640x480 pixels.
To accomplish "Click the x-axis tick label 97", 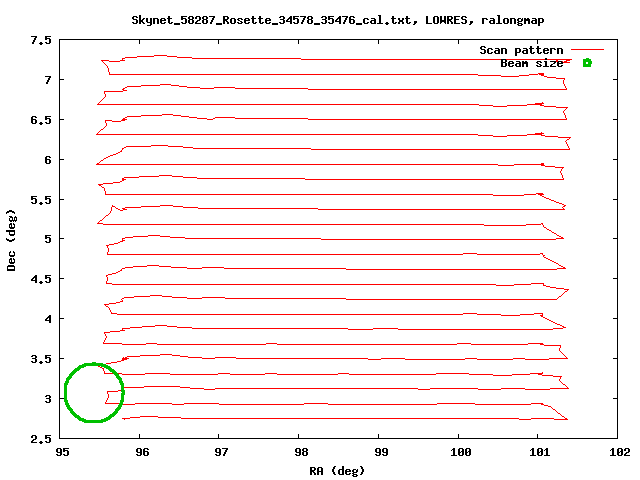I will click(221, 452).
